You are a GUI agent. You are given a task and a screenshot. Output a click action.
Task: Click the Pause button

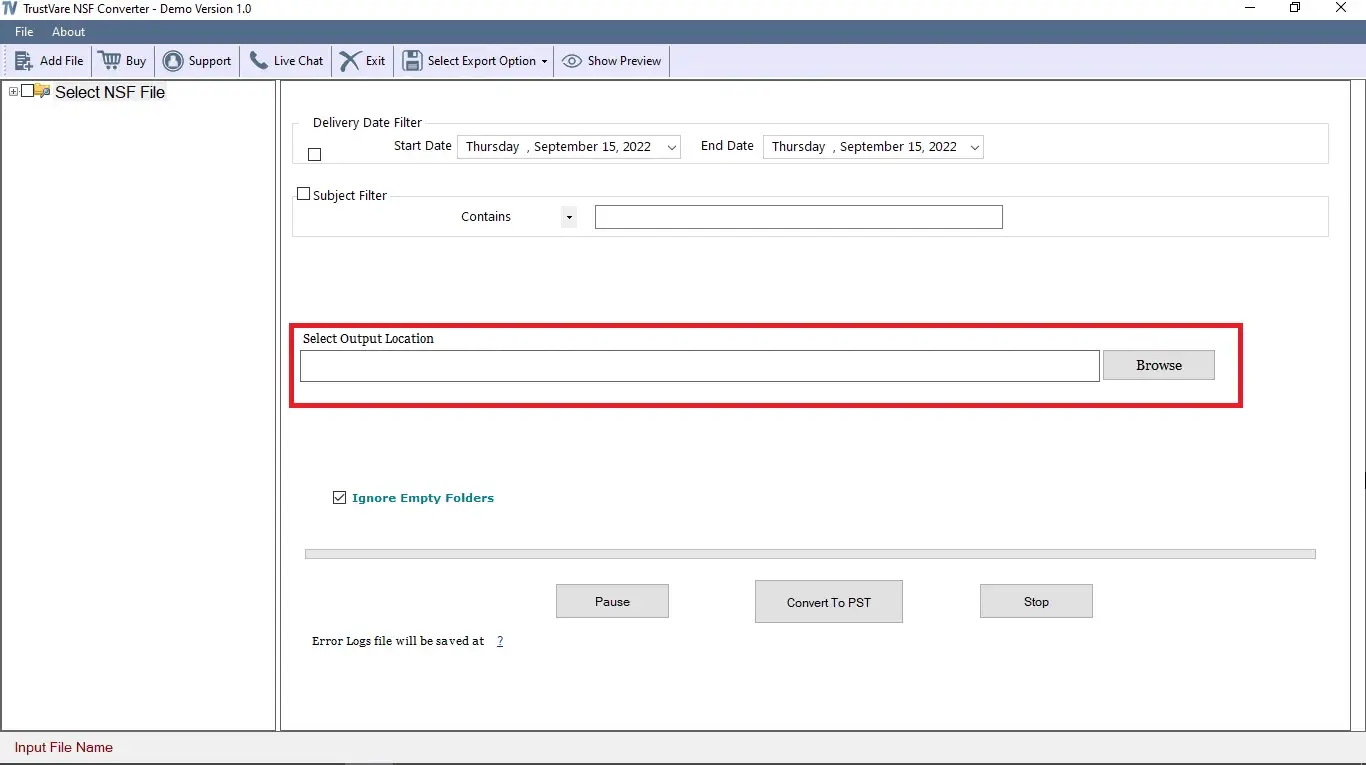[x=612, y=602]
